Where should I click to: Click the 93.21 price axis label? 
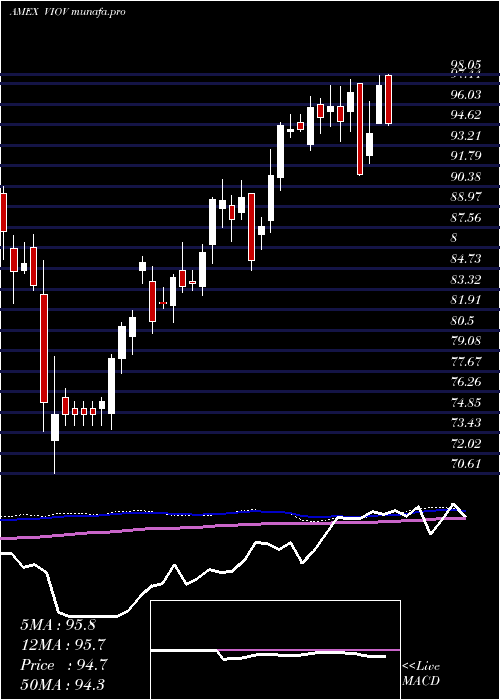click(466, 136)
